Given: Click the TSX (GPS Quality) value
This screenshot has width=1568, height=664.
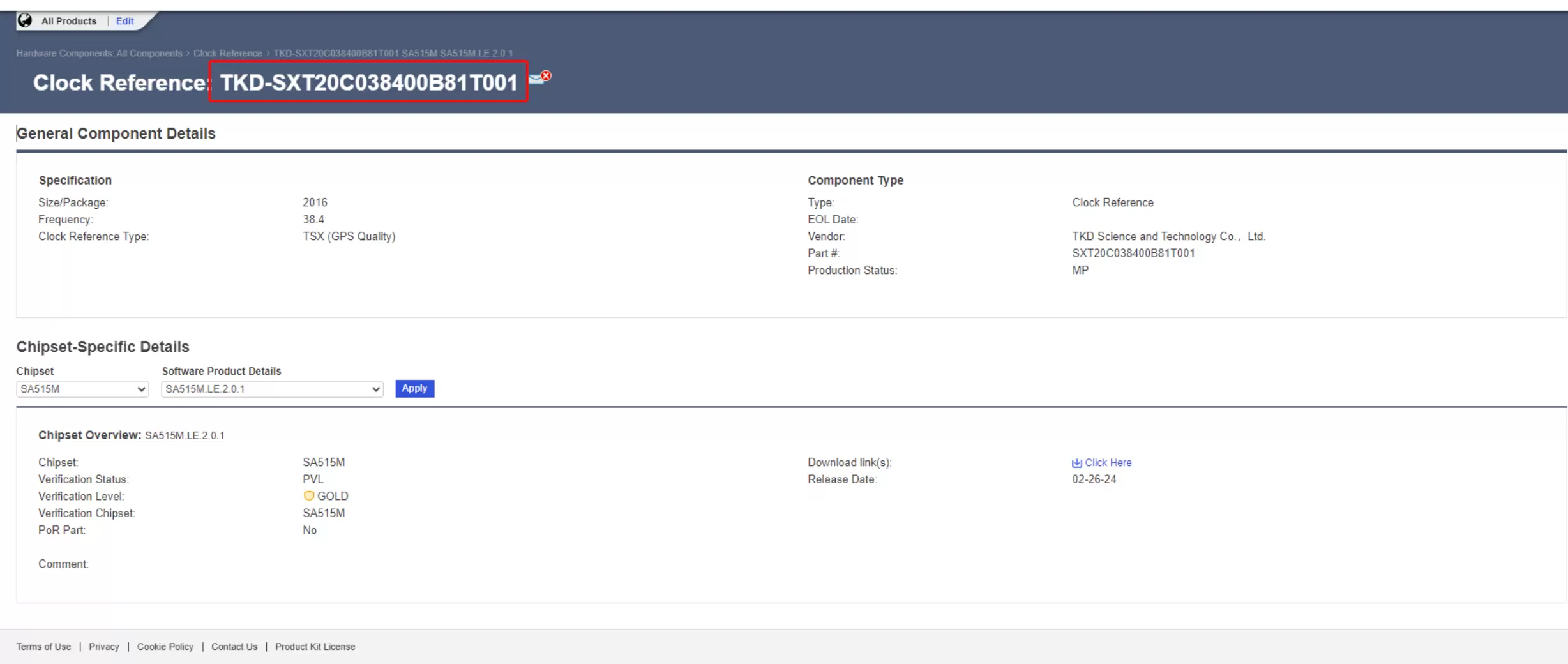Looking at the screenshot, I should point(349,236).
